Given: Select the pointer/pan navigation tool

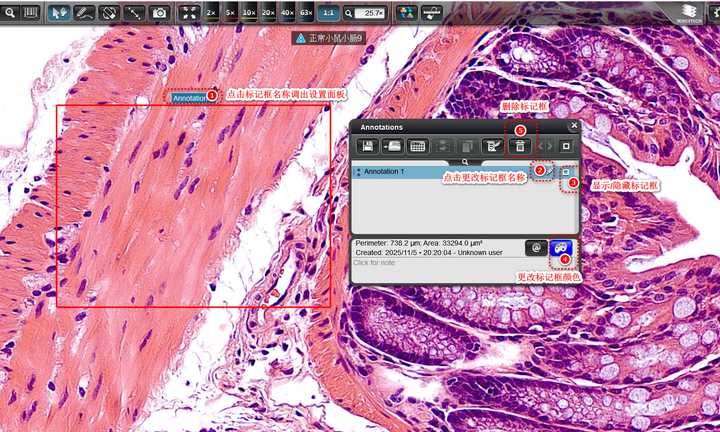Looking at the screenshot, I should (x=59, y=13).
